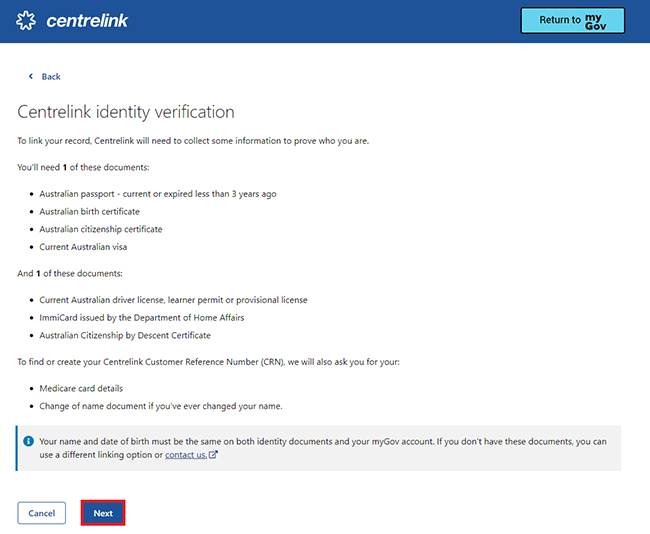Go back using the Back link text
Image resolution: width=650 pixels, height=534 pixels.
click(x=51, y=77)
